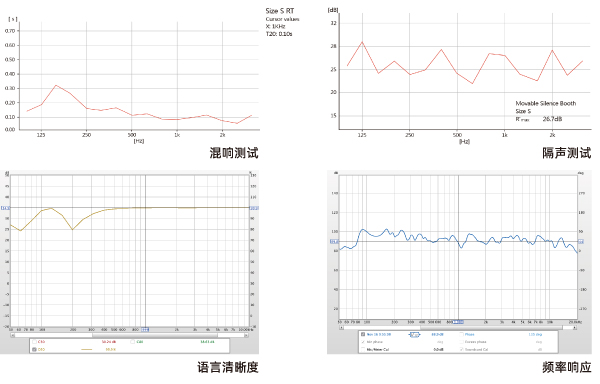600x384 pixels.
Task: Click the cursor frequency marker on the clarity axis
Action: click(x=145, y=329)
